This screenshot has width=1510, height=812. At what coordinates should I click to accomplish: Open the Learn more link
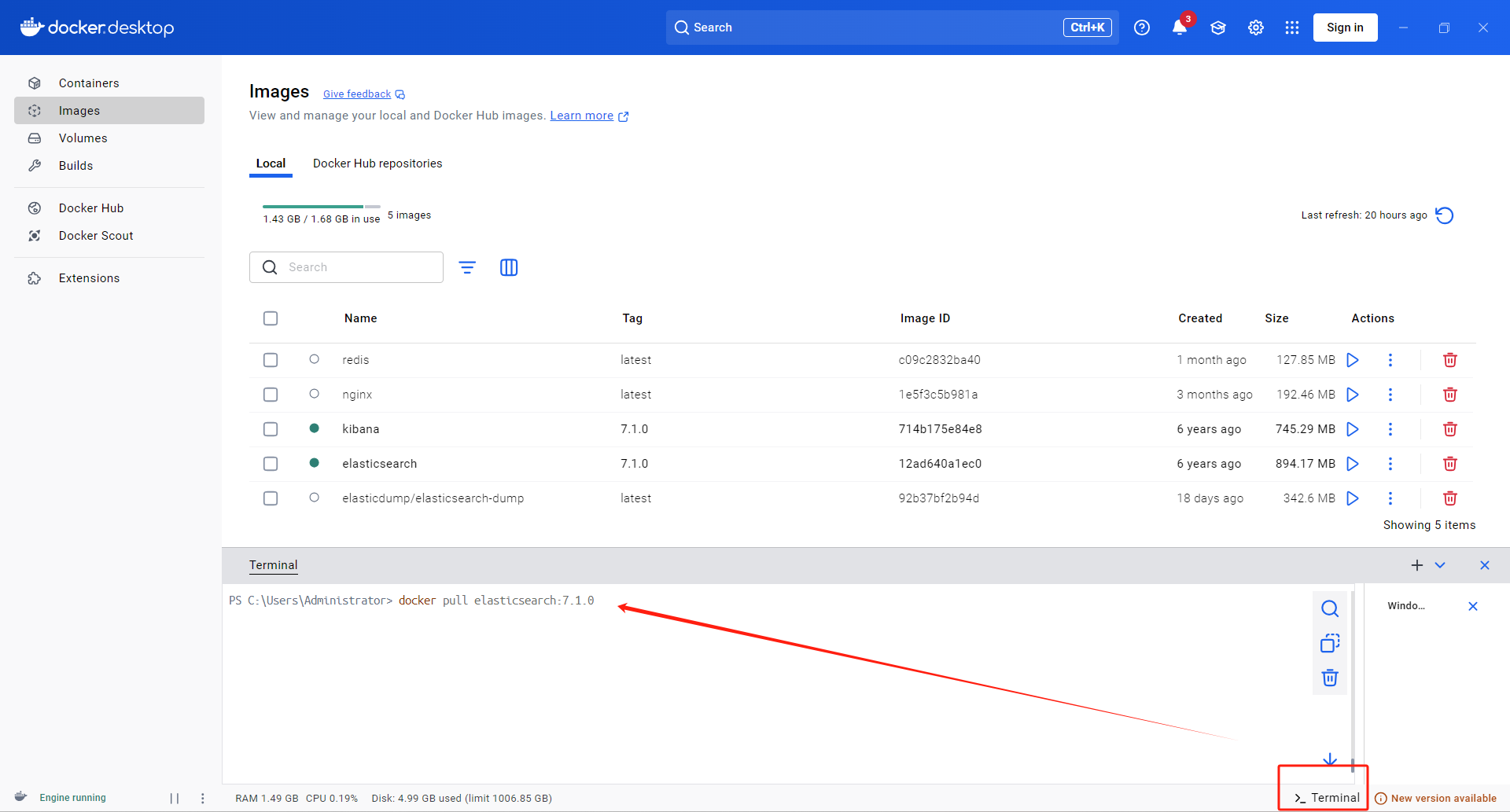pyautogui.click(x=589, y=116)
